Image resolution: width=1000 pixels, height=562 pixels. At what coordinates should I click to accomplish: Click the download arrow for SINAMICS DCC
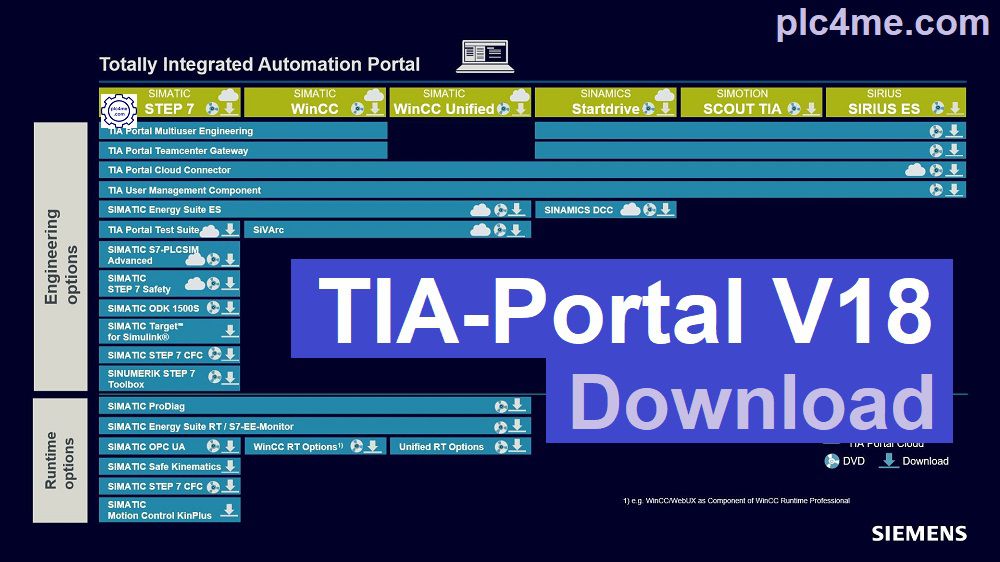click(667, 210)
